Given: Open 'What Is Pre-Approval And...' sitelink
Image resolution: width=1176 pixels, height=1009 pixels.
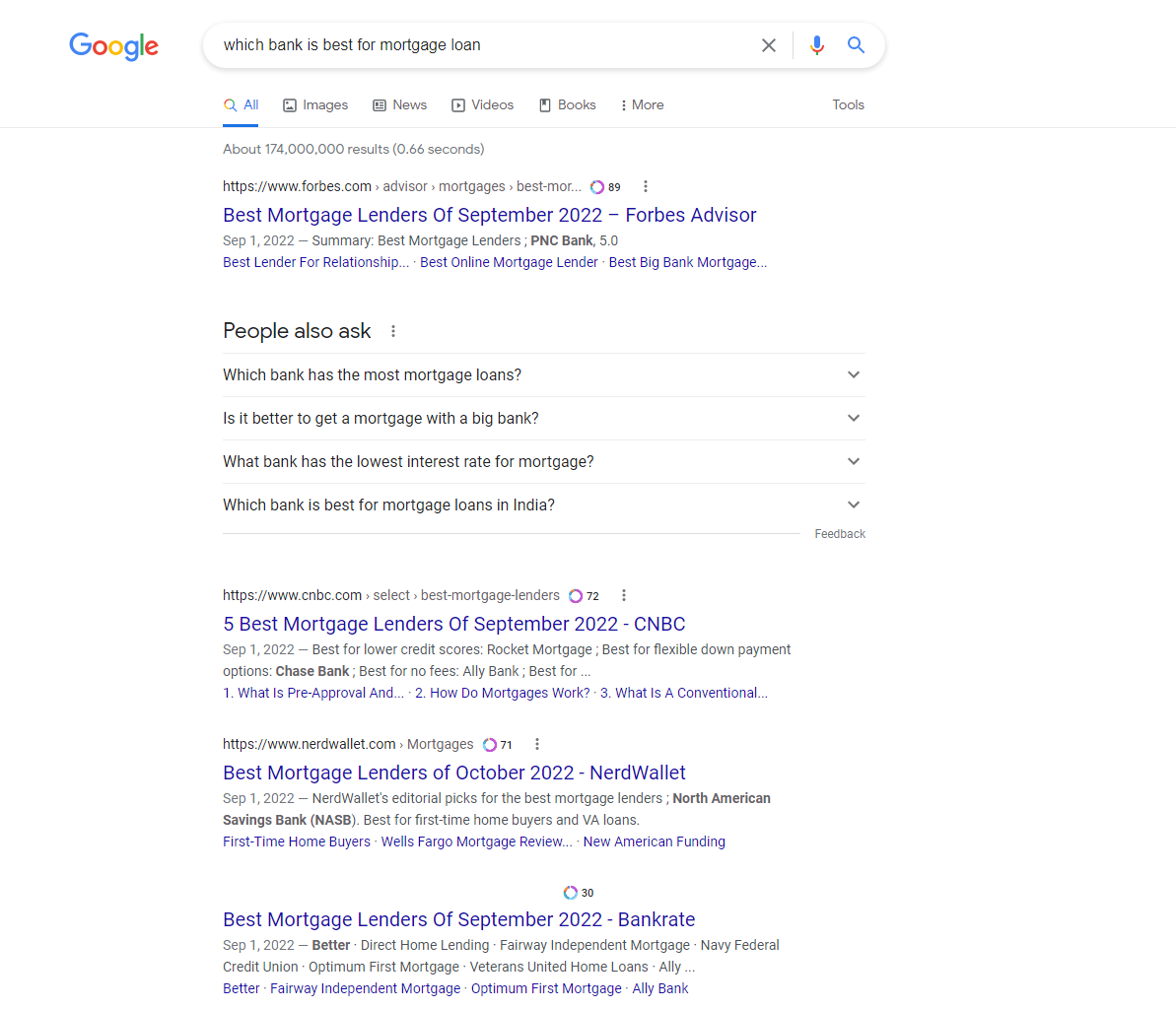Looking at the screenshot, I should (x=313, y=693).
